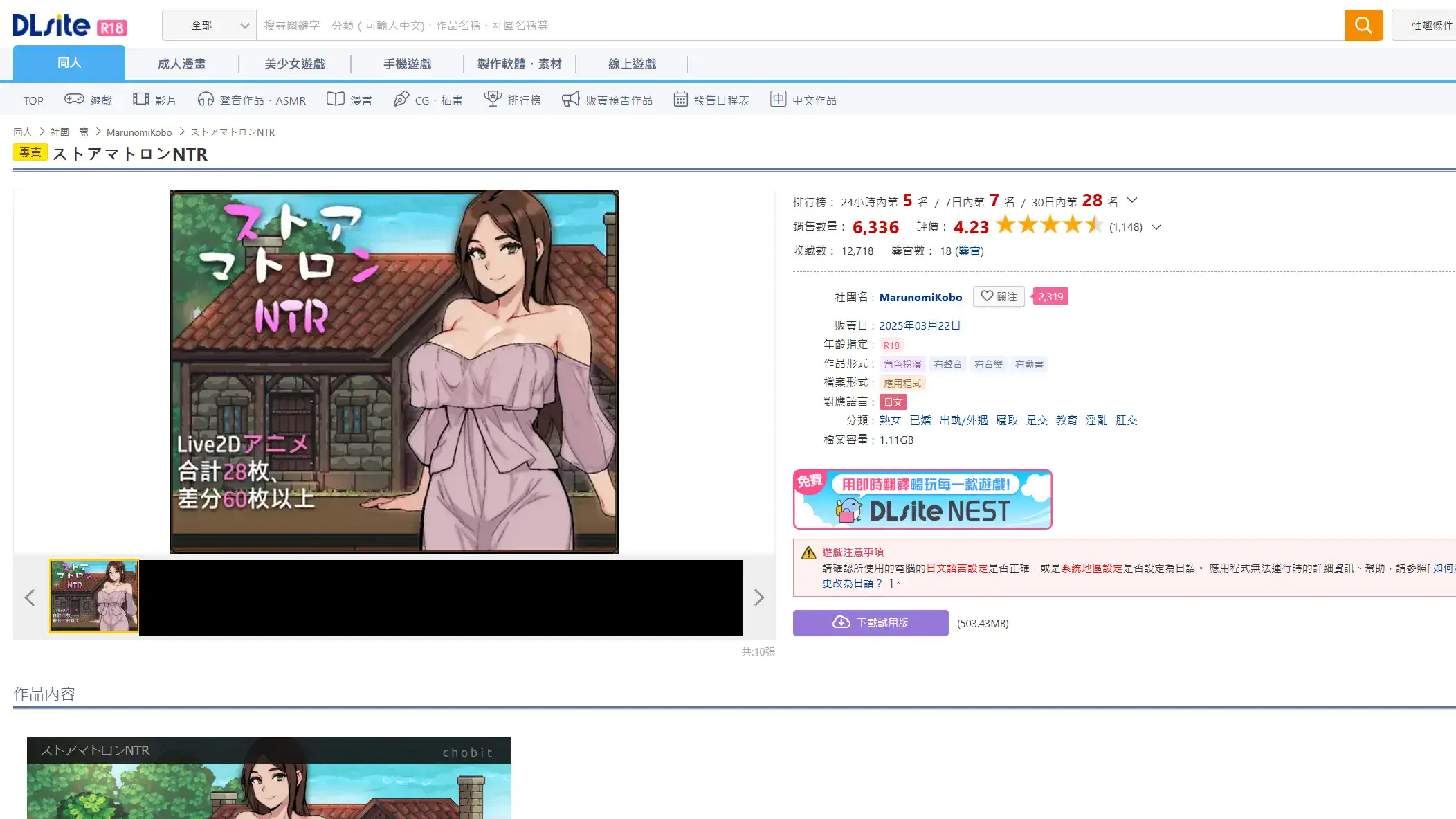Open the pen CG・插畫 category
Viewport: 1456px width, 819px height.
click(x=428, y=100)
